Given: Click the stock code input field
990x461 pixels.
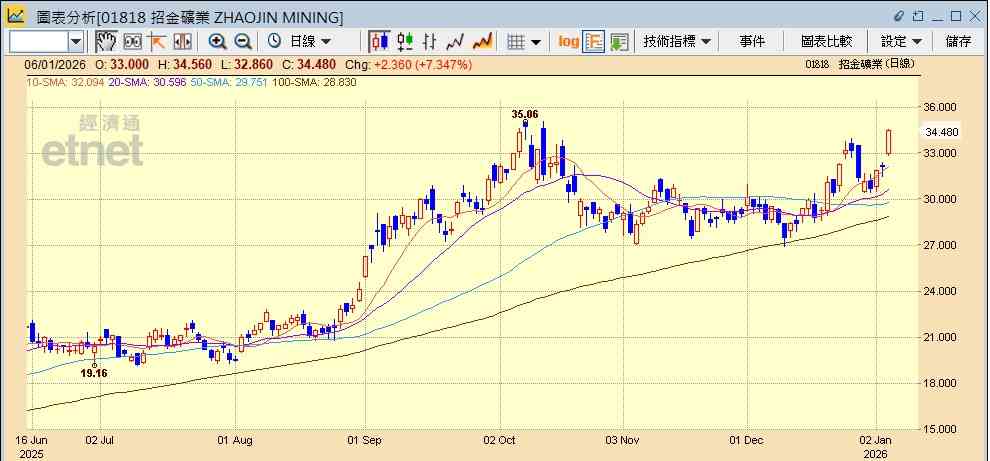Looking at the screenshot, I should (x=39, y=42).
